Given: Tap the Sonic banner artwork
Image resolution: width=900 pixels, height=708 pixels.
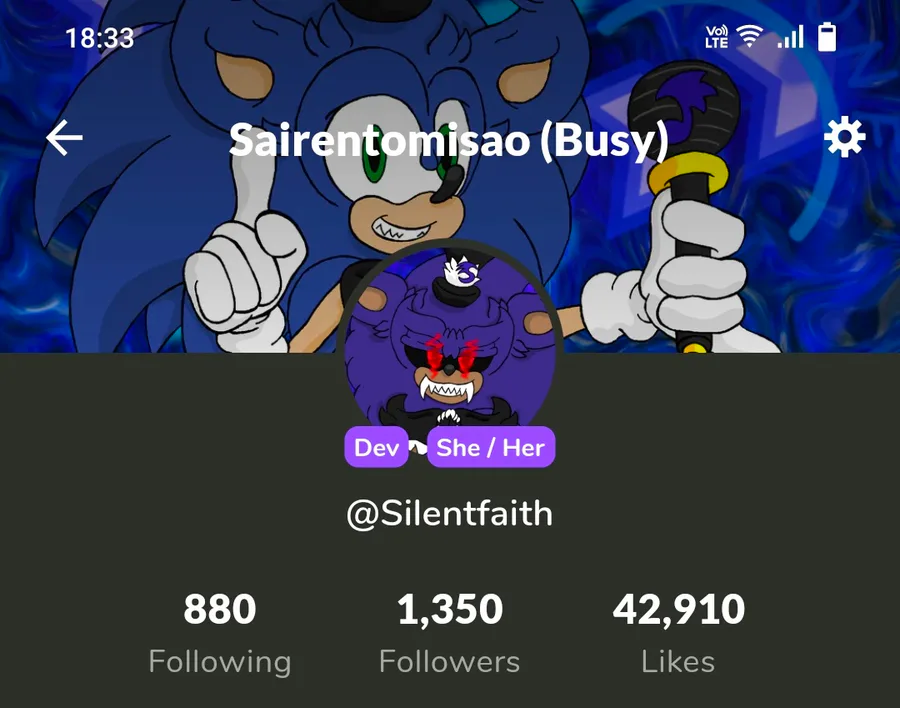Looking at the screenshot, I should point(450,176).
